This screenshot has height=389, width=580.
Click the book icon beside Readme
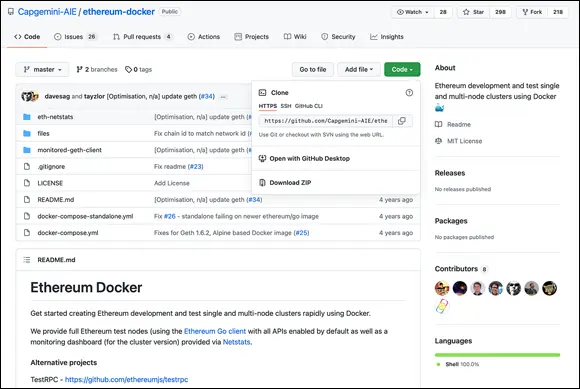click(x=438, y=124)
